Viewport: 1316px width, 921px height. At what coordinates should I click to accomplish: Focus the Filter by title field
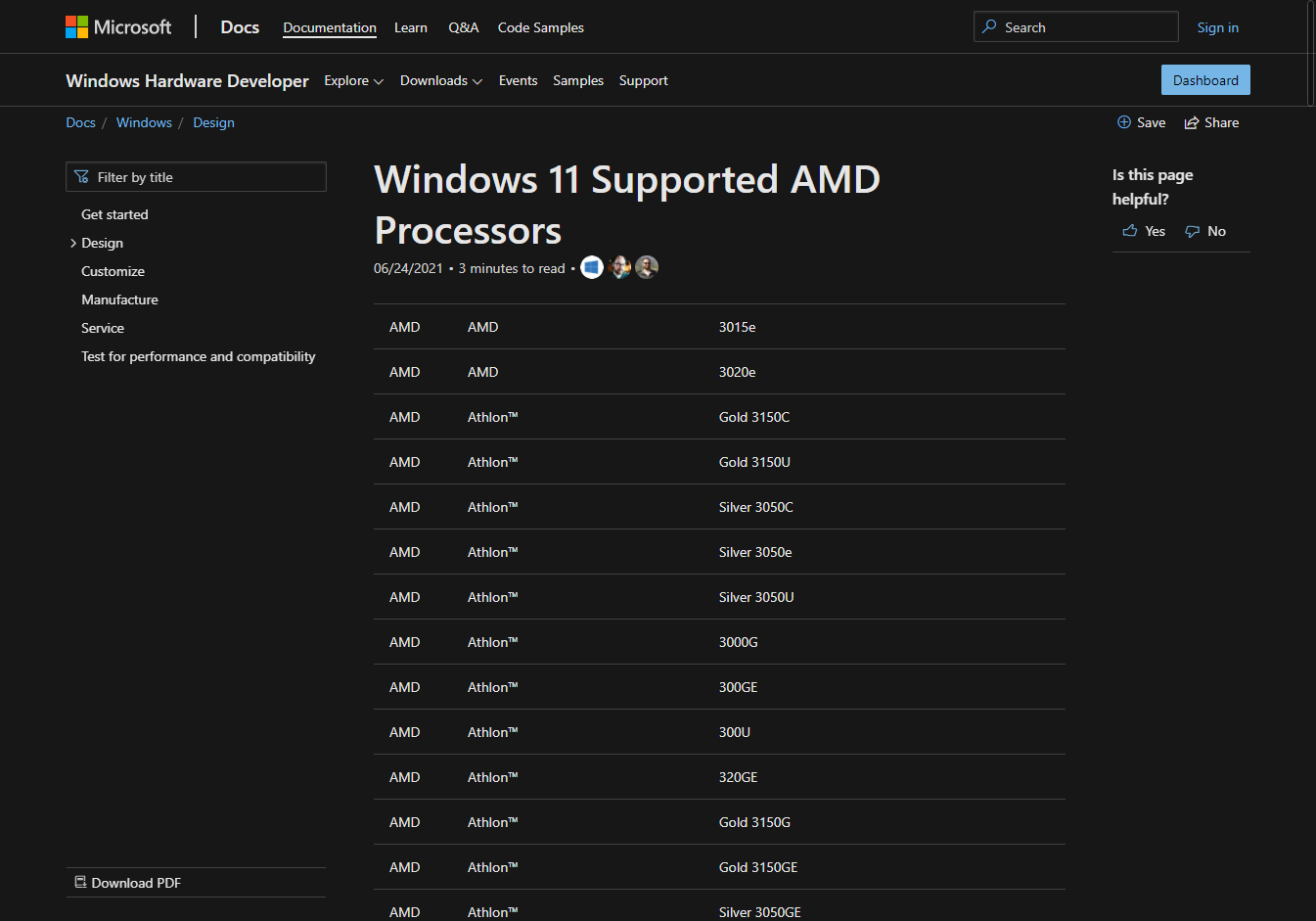click(196, 177)
